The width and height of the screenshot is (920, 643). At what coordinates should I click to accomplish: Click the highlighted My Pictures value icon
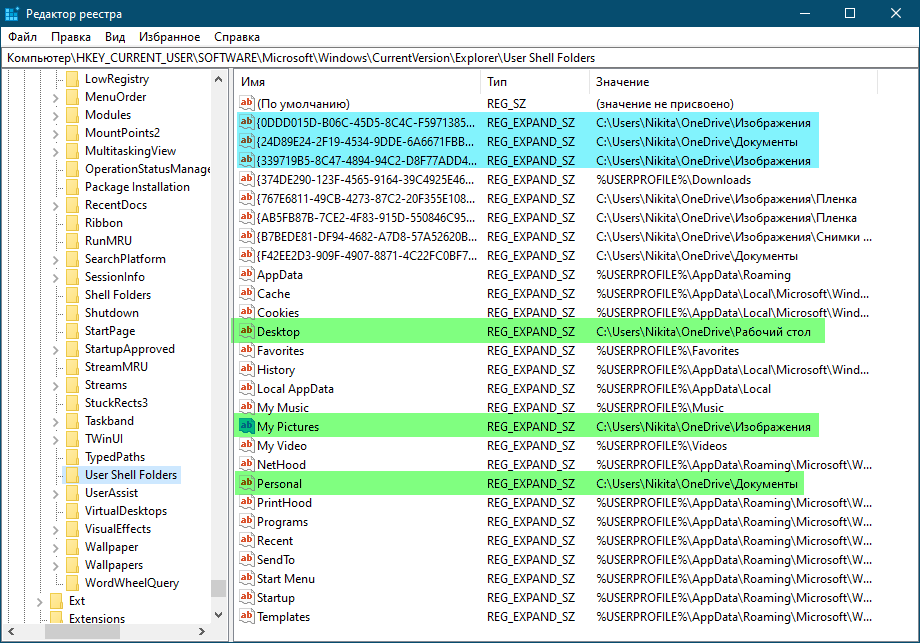coord(246,426)
